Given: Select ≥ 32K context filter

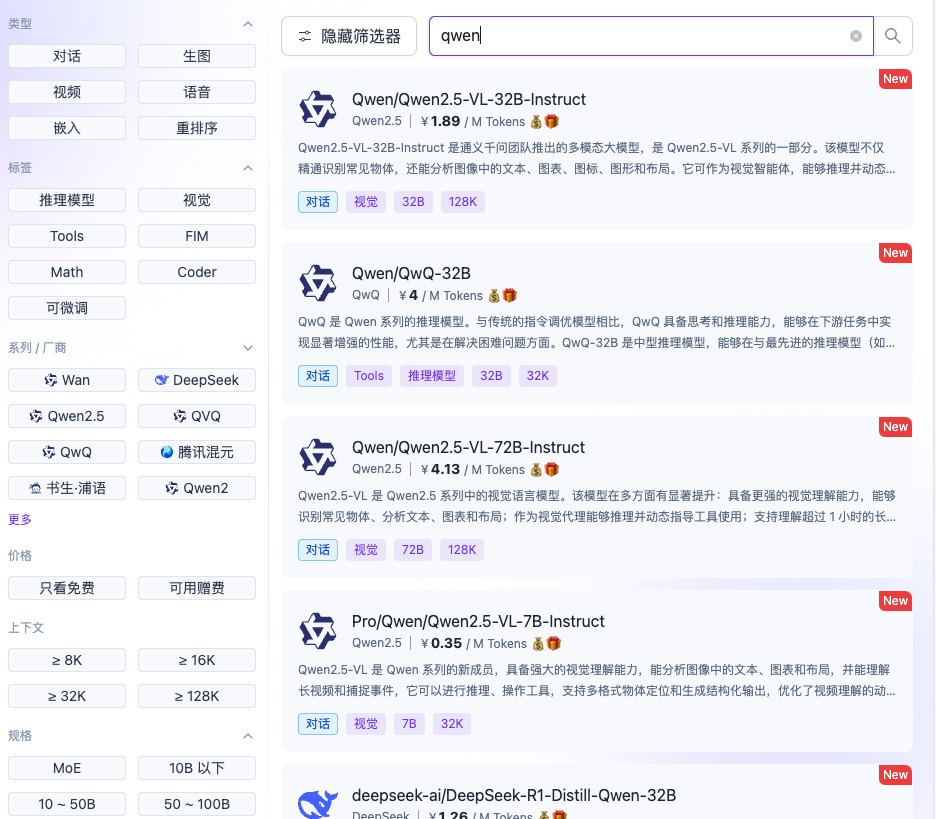Looking at the screenshot, I should coord(67,696).
